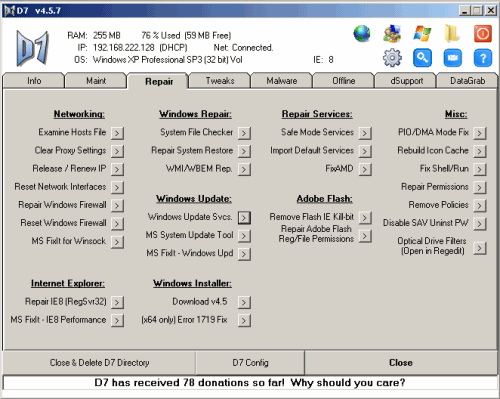Launch MS FixIt for Winsock arrow
The image size is (500, 399).
117,241
